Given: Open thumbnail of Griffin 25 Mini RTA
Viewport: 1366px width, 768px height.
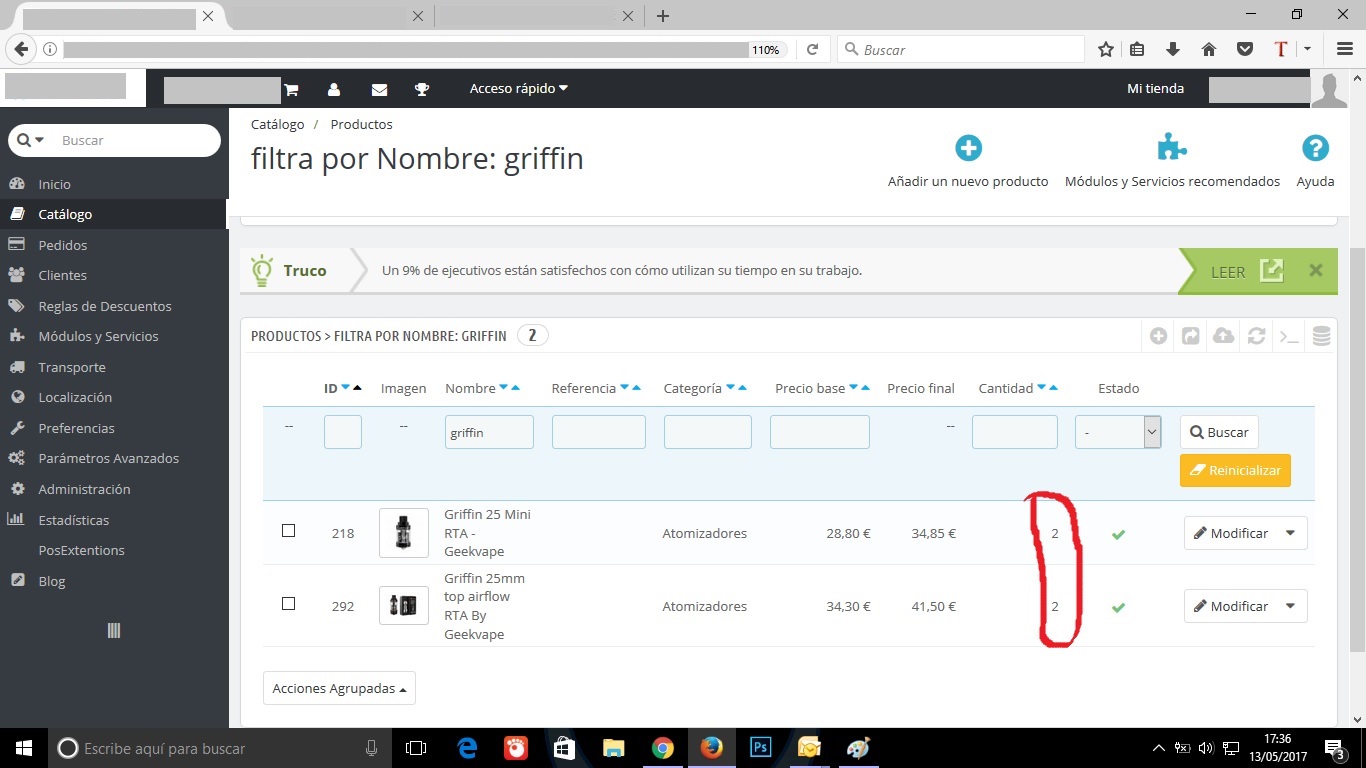Looking at the screenshot, I should (404, 533).
